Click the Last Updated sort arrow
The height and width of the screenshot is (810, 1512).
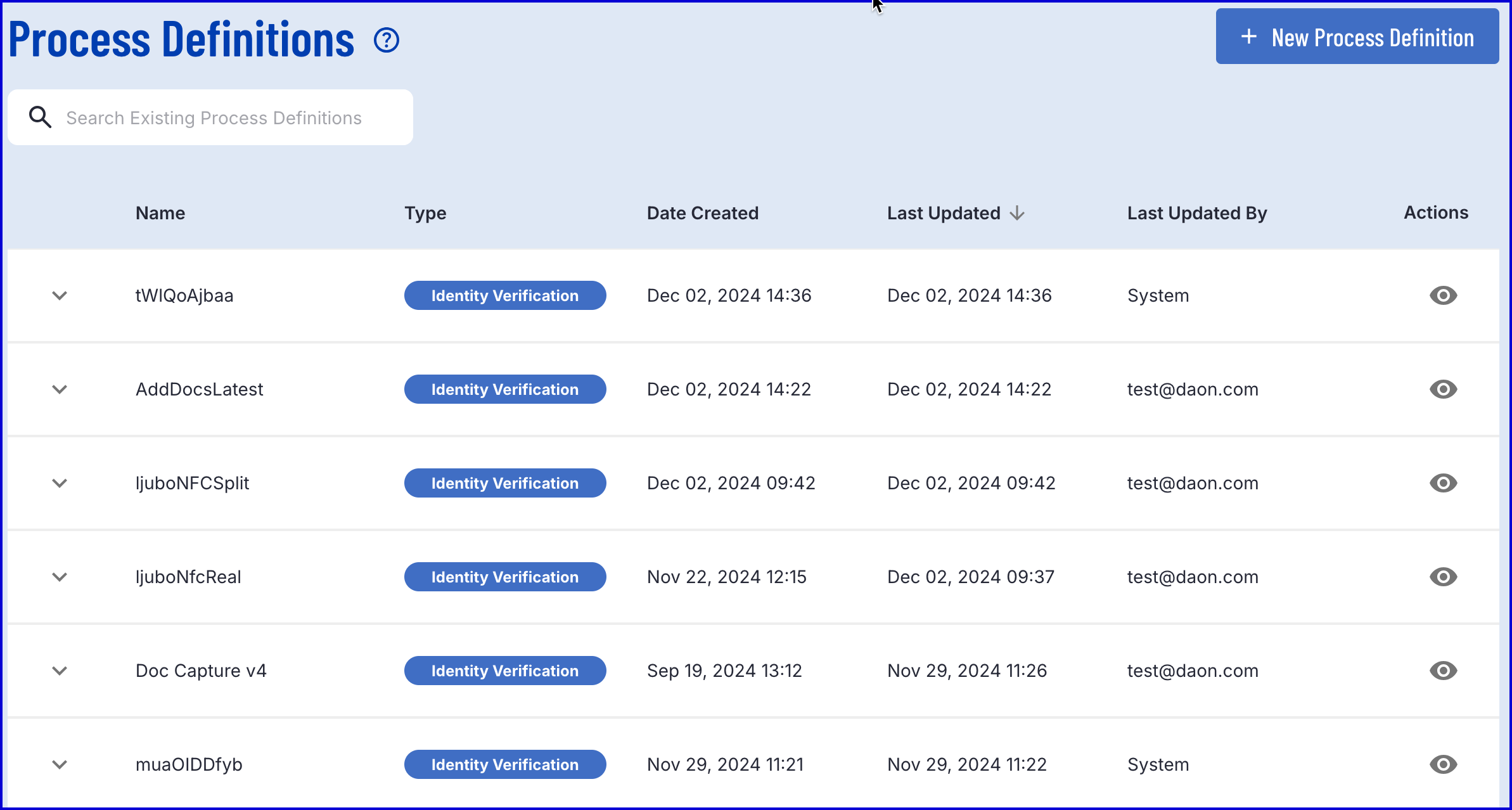pyautogui.click(x=1017, y=213)
